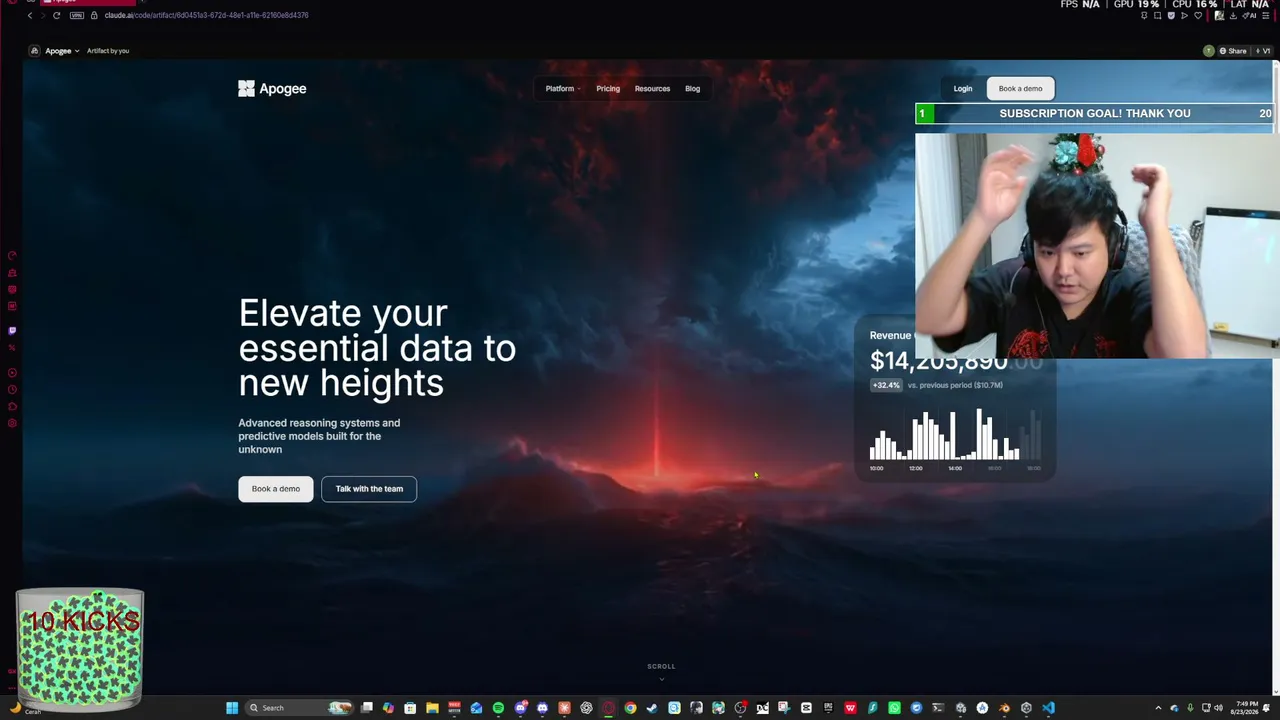The image size is (1280, 720).
Task: Focus the claude.ai address bar
Action: click(x=206, y=15)
